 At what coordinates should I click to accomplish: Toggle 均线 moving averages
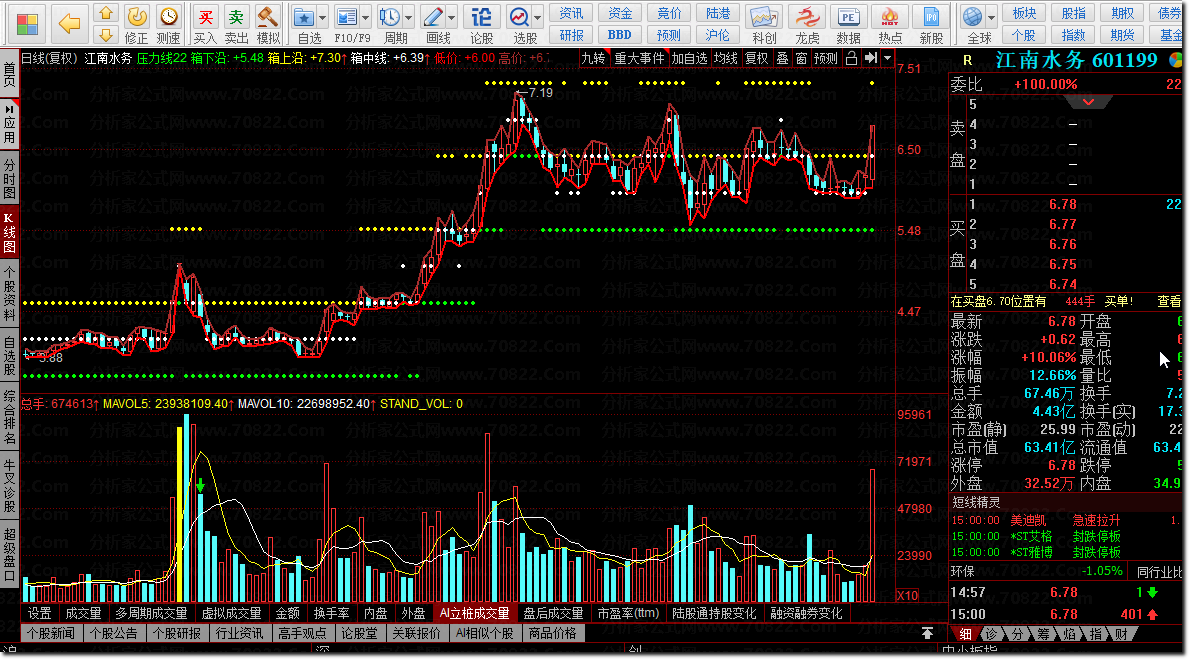coord(725,58)
